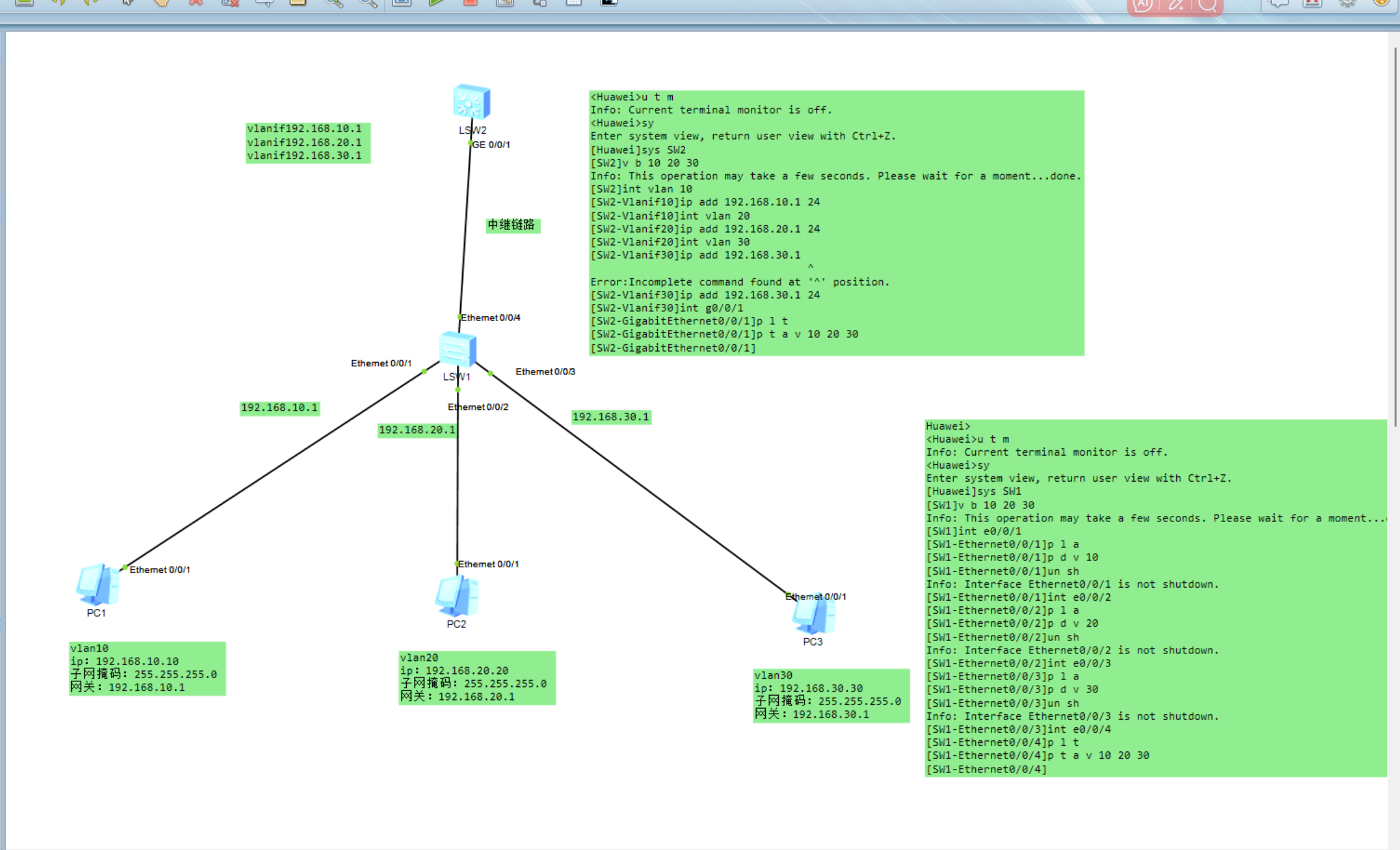Click the 'Ethernet 0/0/2' port label
1400x850 pixels.
(478, 407)
